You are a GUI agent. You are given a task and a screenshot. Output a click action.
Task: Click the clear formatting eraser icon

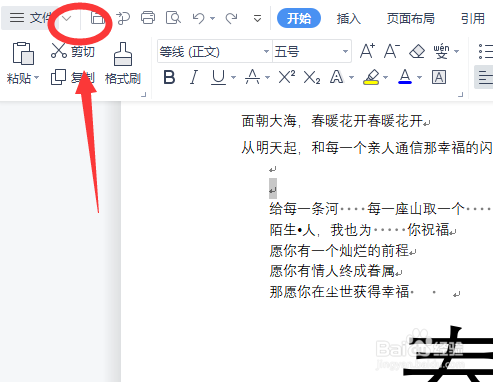pyautogui.click(x=417, y=51)
